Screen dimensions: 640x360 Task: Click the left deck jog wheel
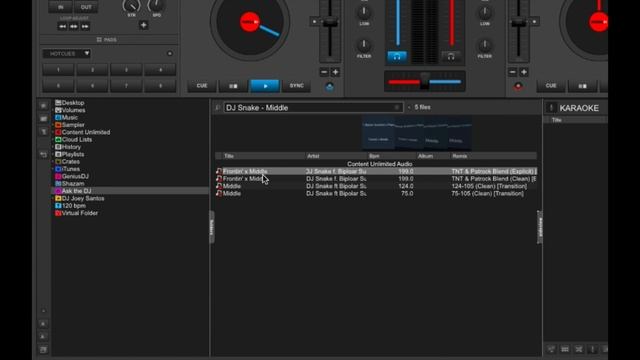point(250,22)
